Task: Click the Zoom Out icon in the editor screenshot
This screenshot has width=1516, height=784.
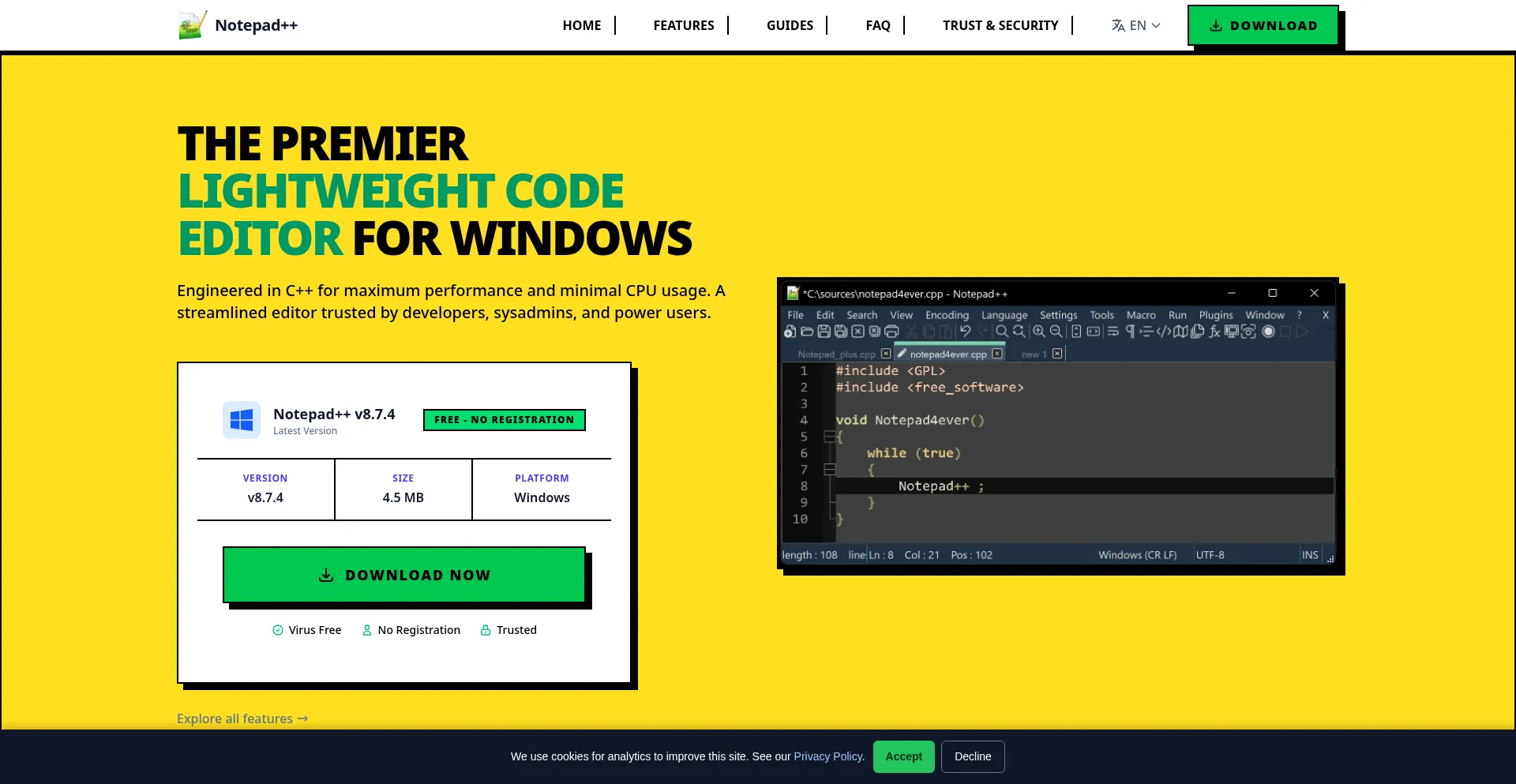Action: [x=1056, y=332]
